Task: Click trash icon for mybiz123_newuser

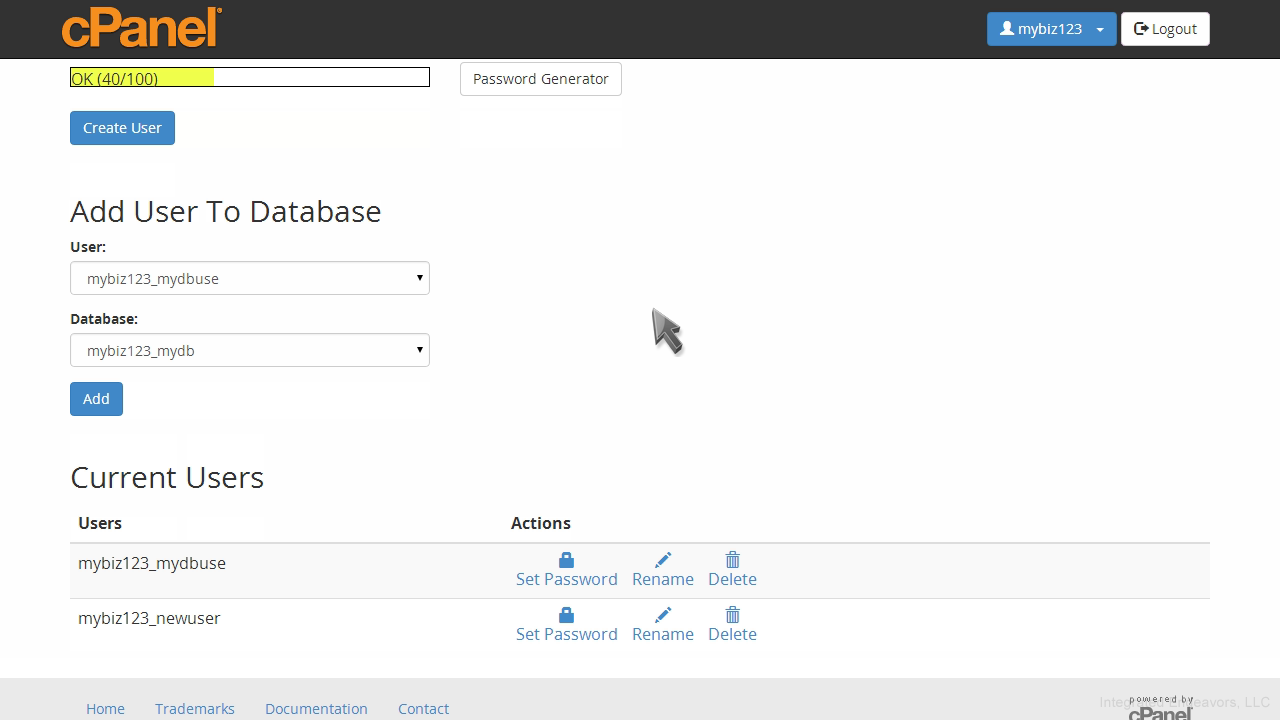Action: pos(732,615)
